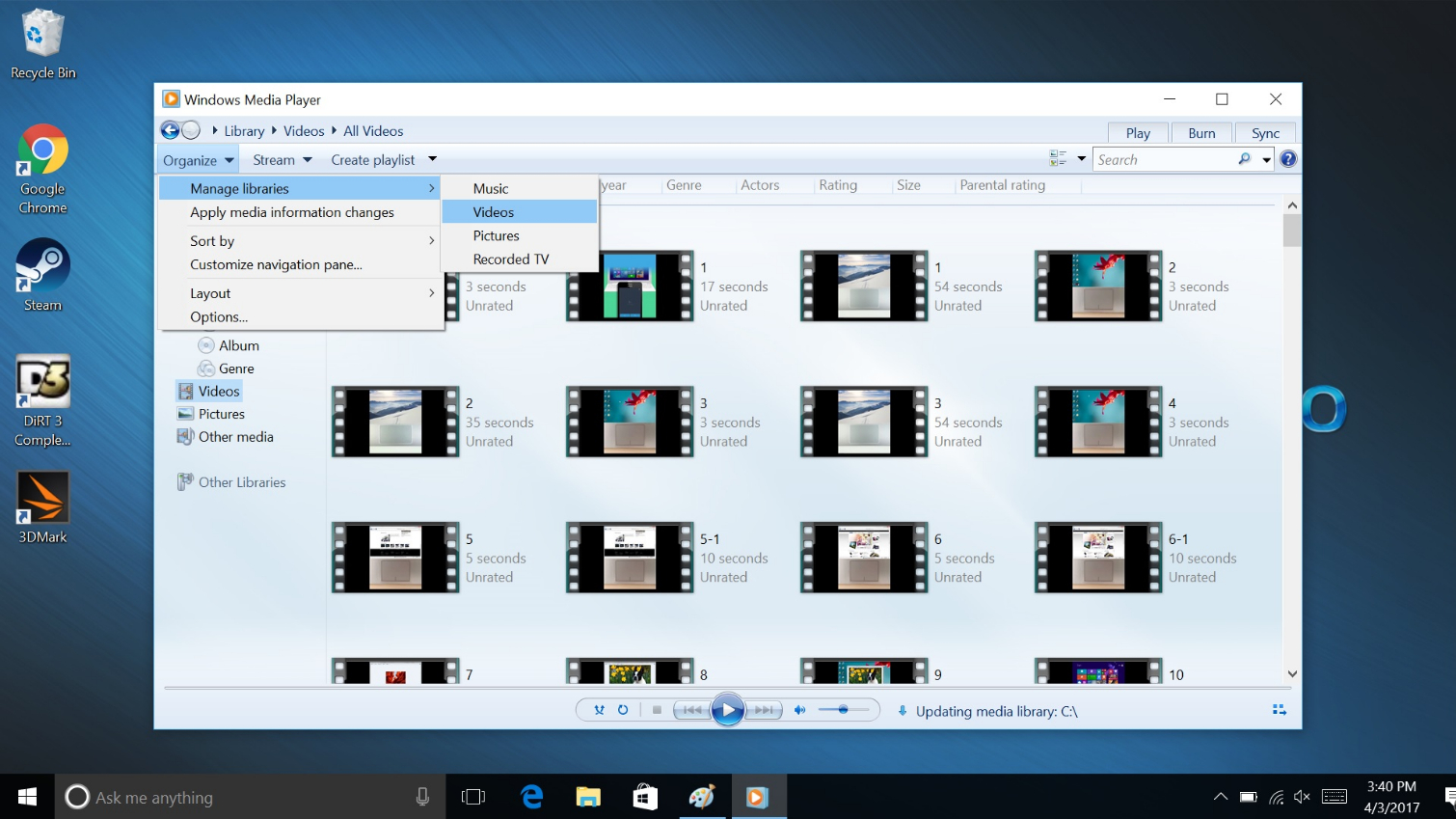Viewport: 1456px width, 819px height.
Task: Switch to the Play tab
Action: [x=1138, y=133]
